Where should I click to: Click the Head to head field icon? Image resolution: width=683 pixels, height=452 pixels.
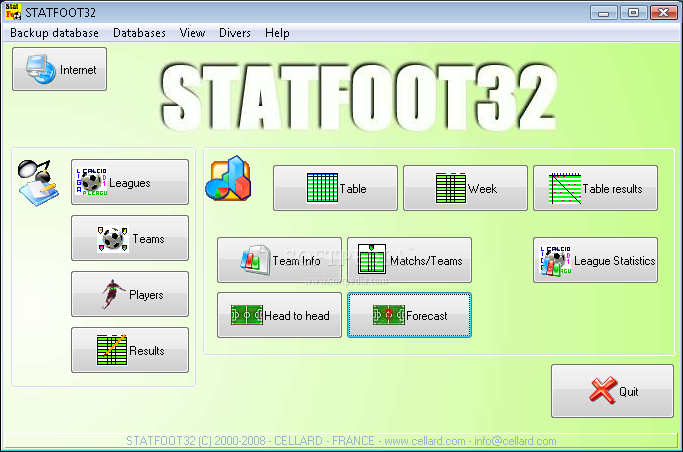pos(247,315)
